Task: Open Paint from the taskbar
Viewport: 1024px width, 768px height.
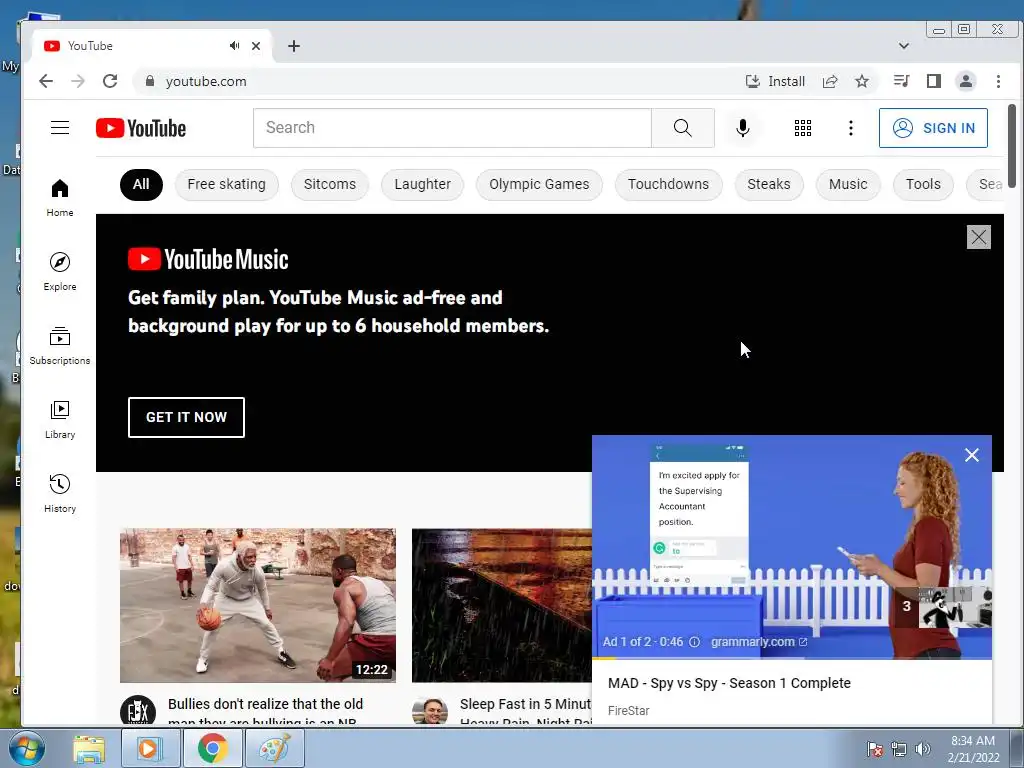Action: click(274, 748)
